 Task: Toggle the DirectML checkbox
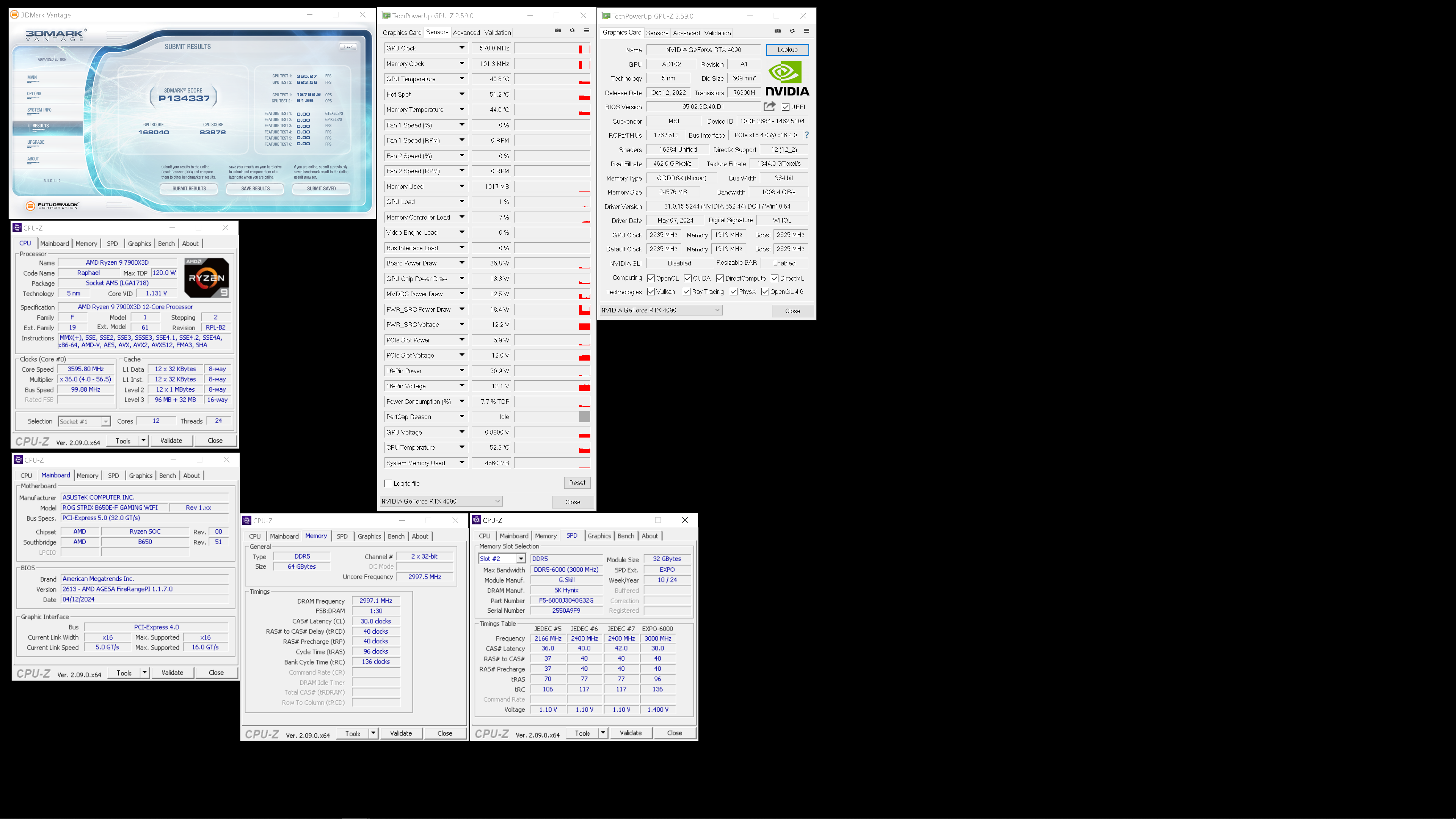(775, 279)
